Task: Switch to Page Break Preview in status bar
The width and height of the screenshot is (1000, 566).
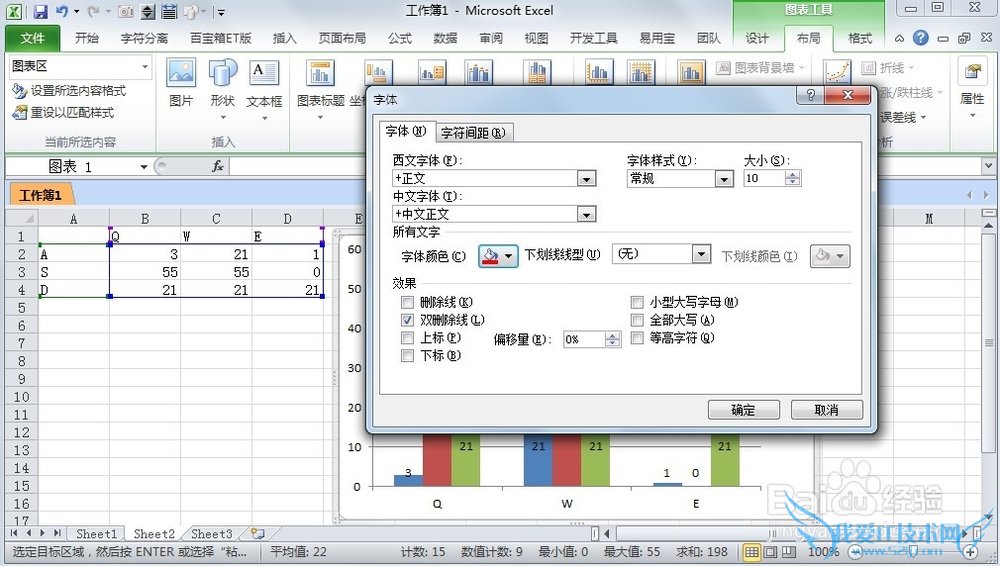Action: [789, 552]
